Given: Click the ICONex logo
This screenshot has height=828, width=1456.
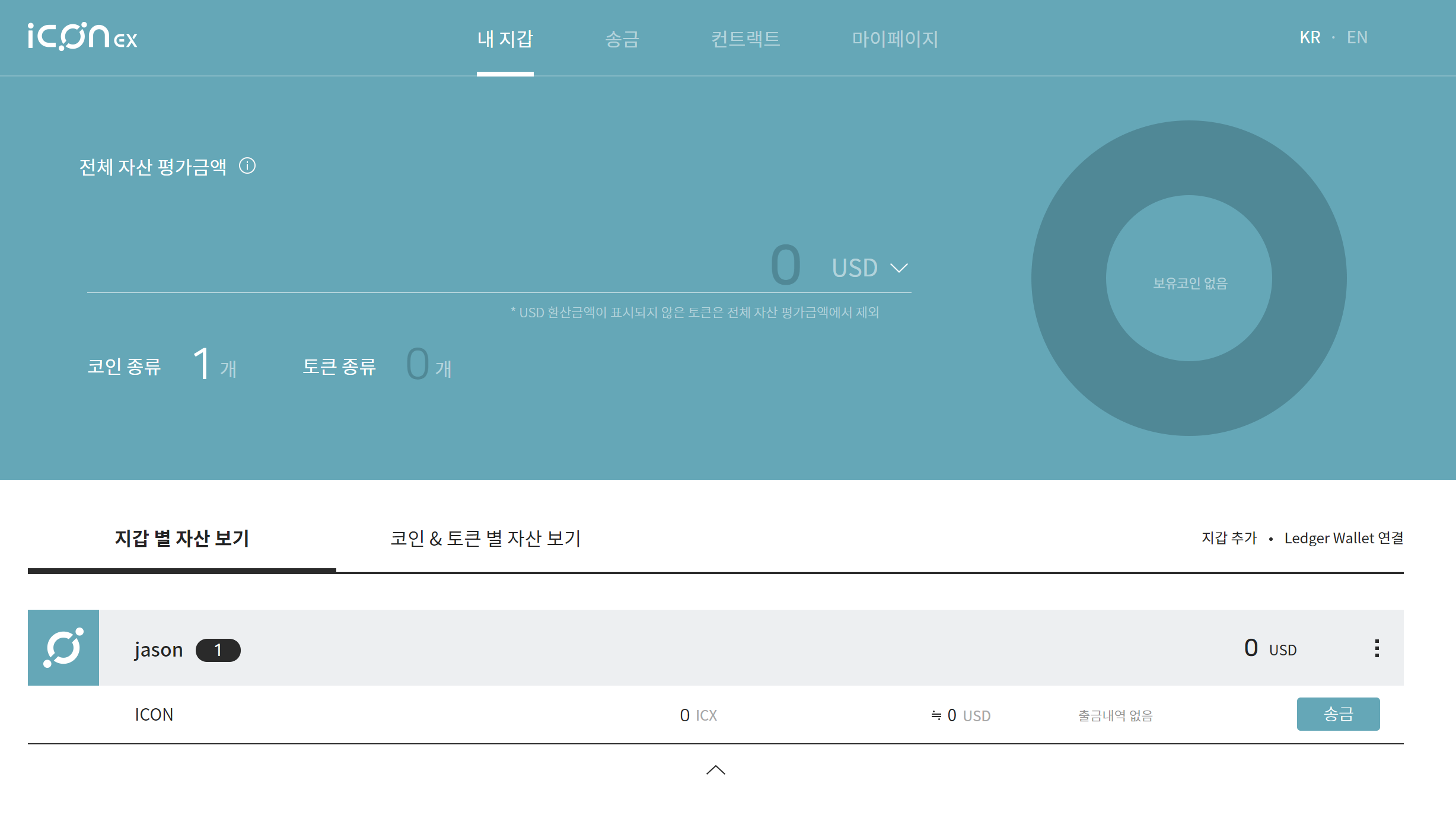Looking at the screenshot, I should point(82,37).
